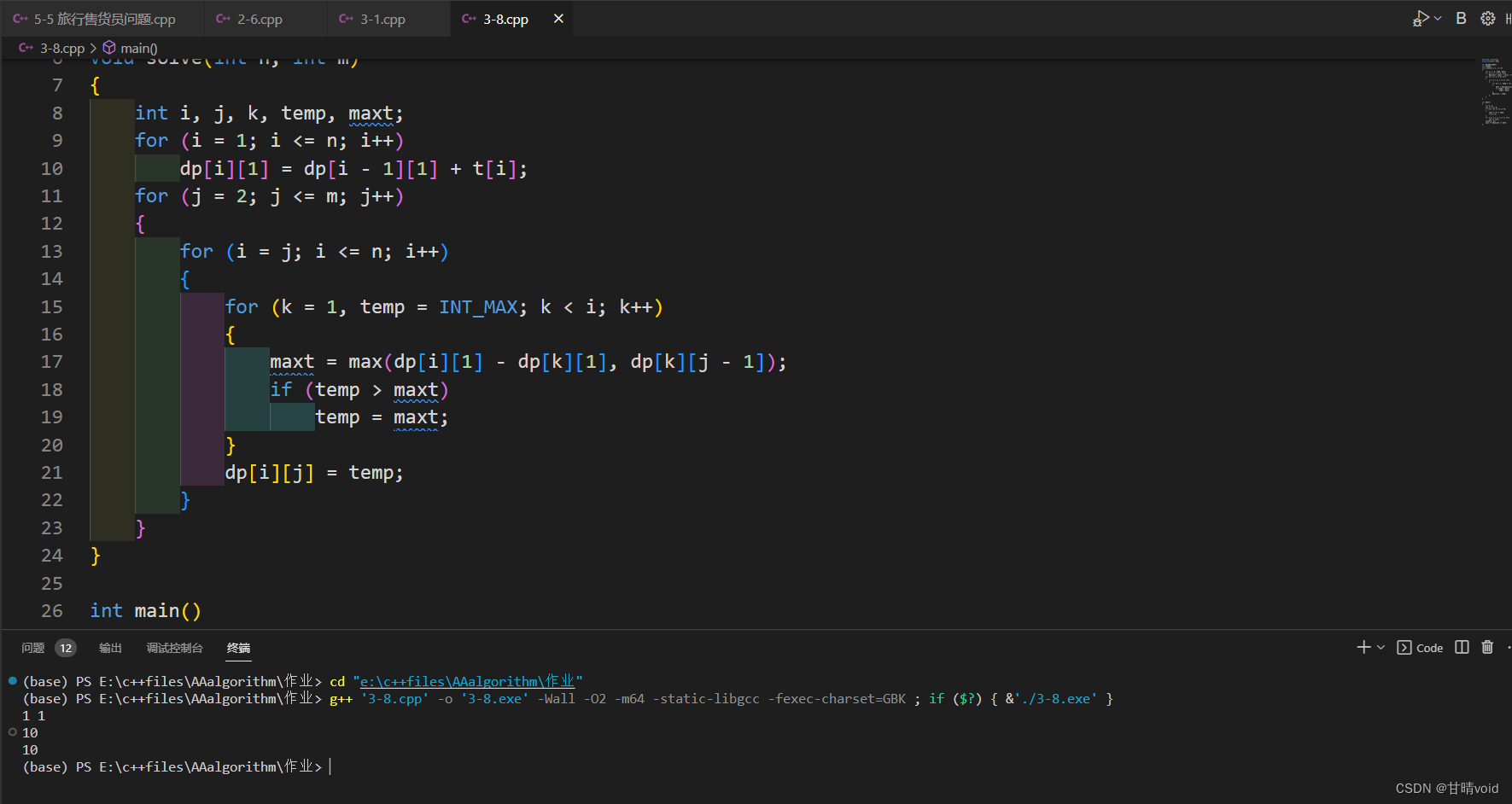Click the closing brace on line 24
Screen dimensions: 1512x804
click(95, 556)
